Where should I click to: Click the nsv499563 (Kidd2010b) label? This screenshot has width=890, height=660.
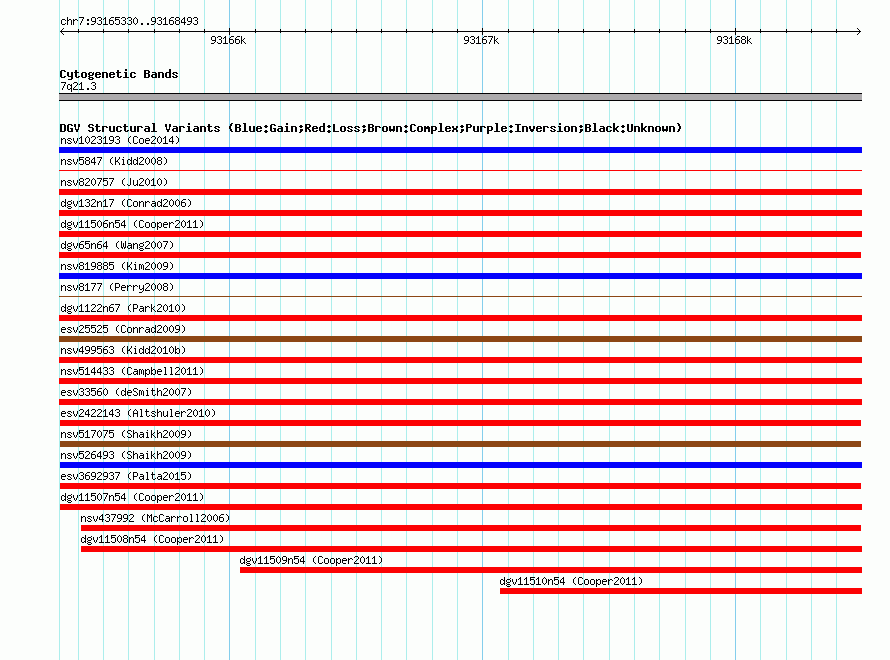point(123,350)
